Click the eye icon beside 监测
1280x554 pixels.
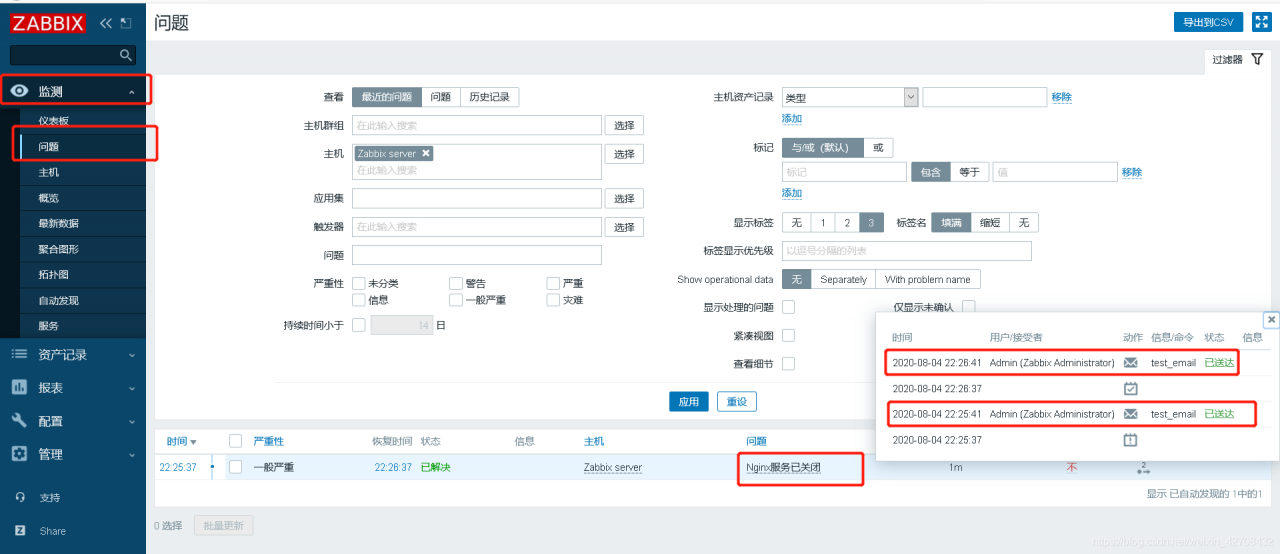[x=19, y=91]
